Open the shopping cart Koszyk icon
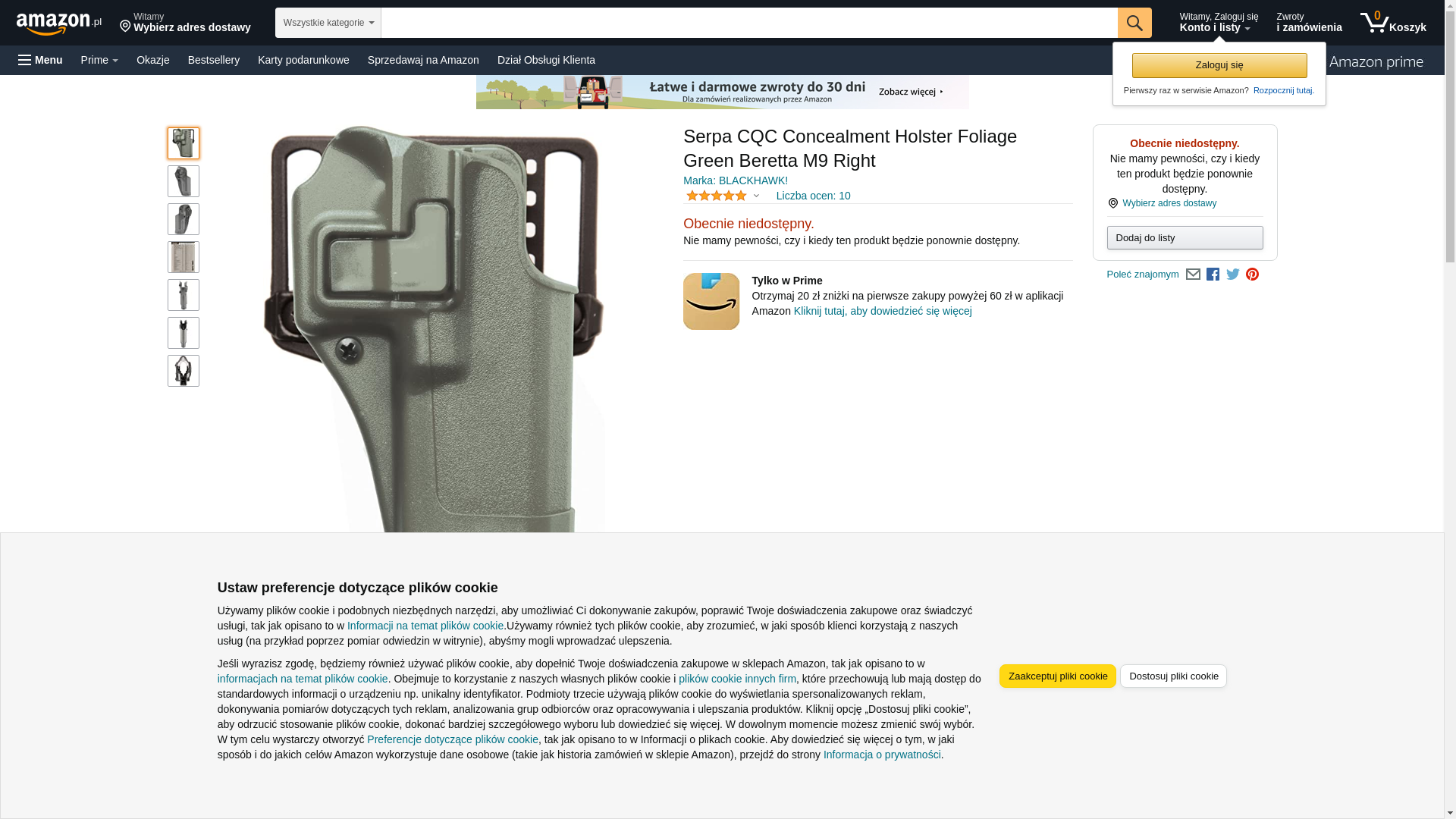The height and width of the screenshot is (819, 1456). pyautogui.click(x=1393, y=23)
